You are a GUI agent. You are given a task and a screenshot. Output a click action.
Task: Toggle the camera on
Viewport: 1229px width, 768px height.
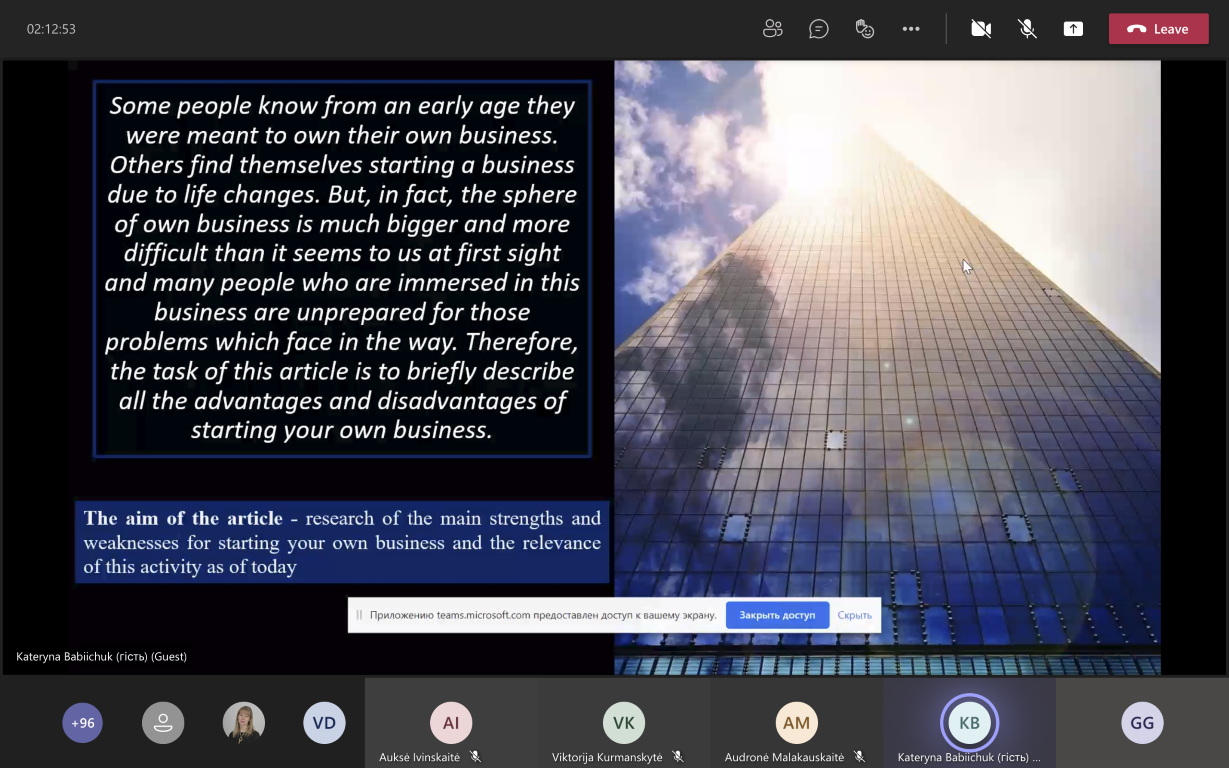tap(981, 29)
